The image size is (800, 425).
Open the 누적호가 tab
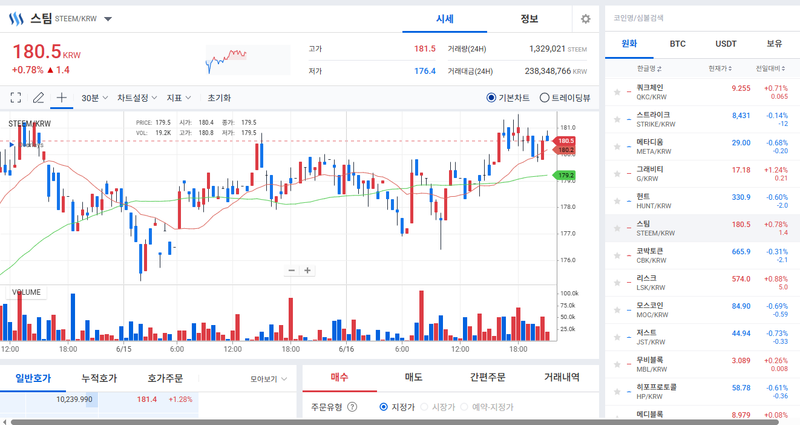pyautogui.click(x=99, y=378)
